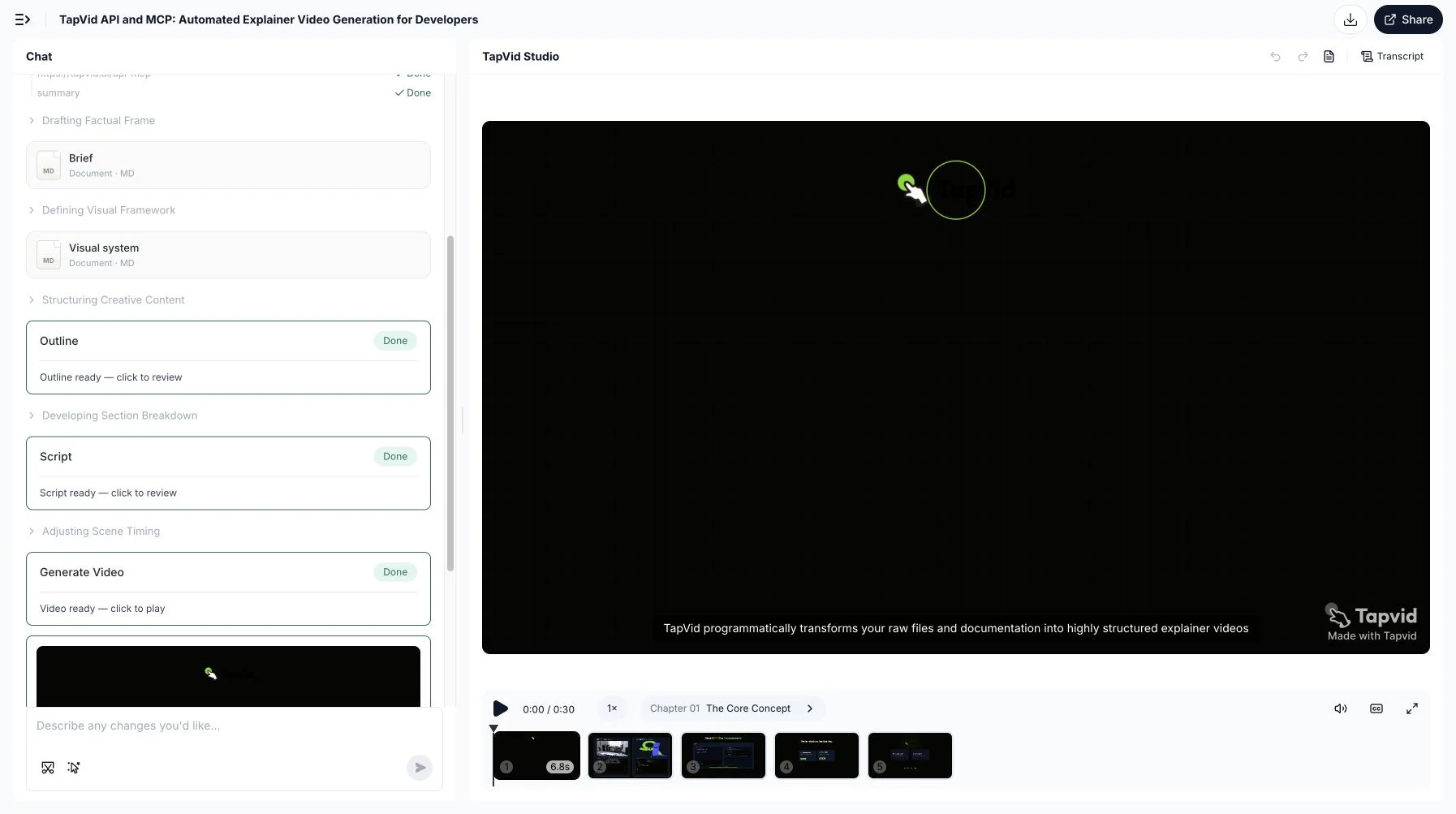Click the timeline playhead marker
This screenshot has height=814, width=1456.
point(493,729)
